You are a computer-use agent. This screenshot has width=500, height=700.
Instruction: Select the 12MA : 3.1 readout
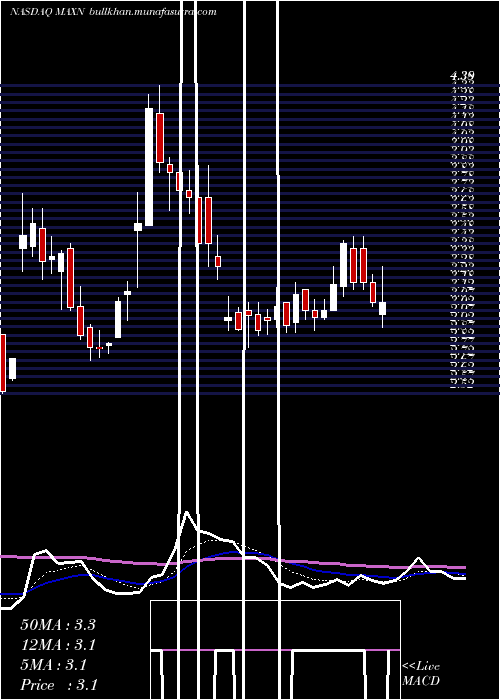58,645
